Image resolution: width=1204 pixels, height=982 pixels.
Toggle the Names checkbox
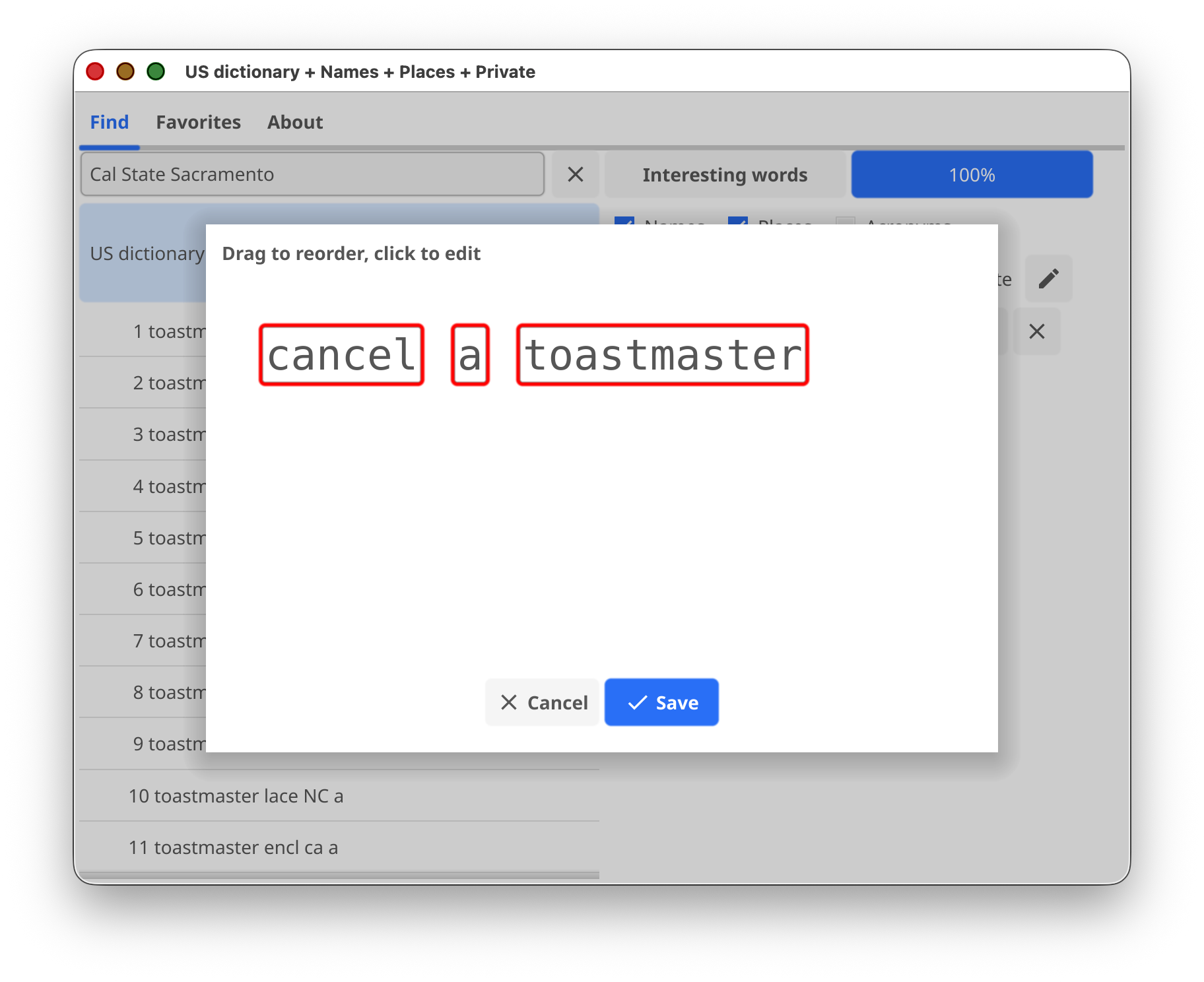[x=624, y=220]
